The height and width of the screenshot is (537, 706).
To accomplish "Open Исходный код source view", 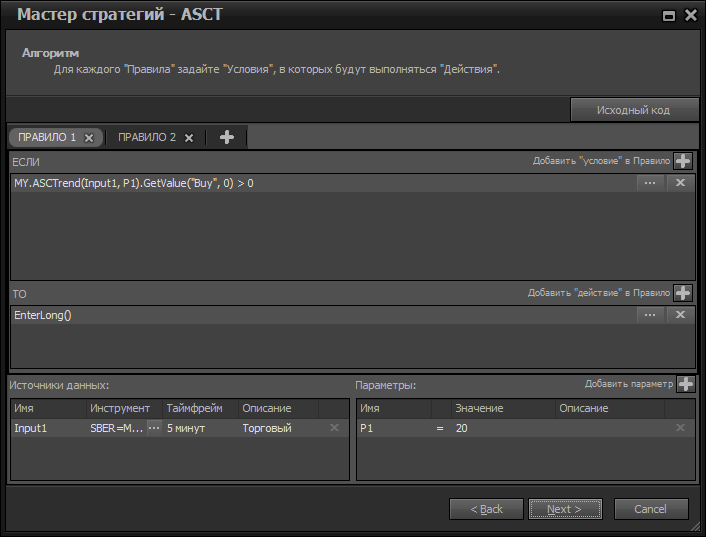I will click(634, 110).
